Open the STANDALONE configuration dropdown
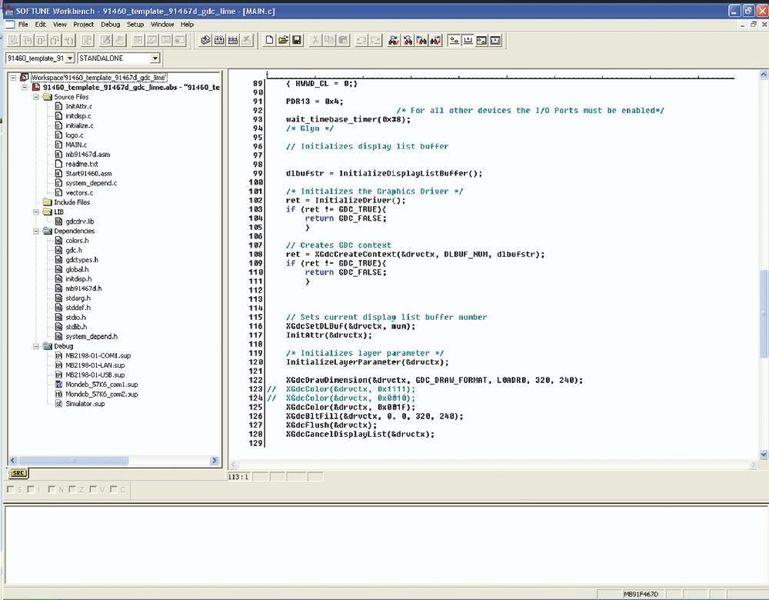This screenshot has height=600, width=769. [x=155, y=58]
